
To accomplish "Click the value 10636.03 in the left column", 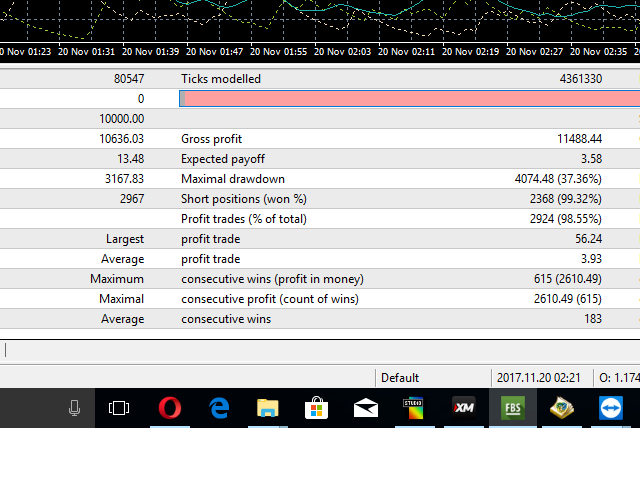I will tap(122, 139).
